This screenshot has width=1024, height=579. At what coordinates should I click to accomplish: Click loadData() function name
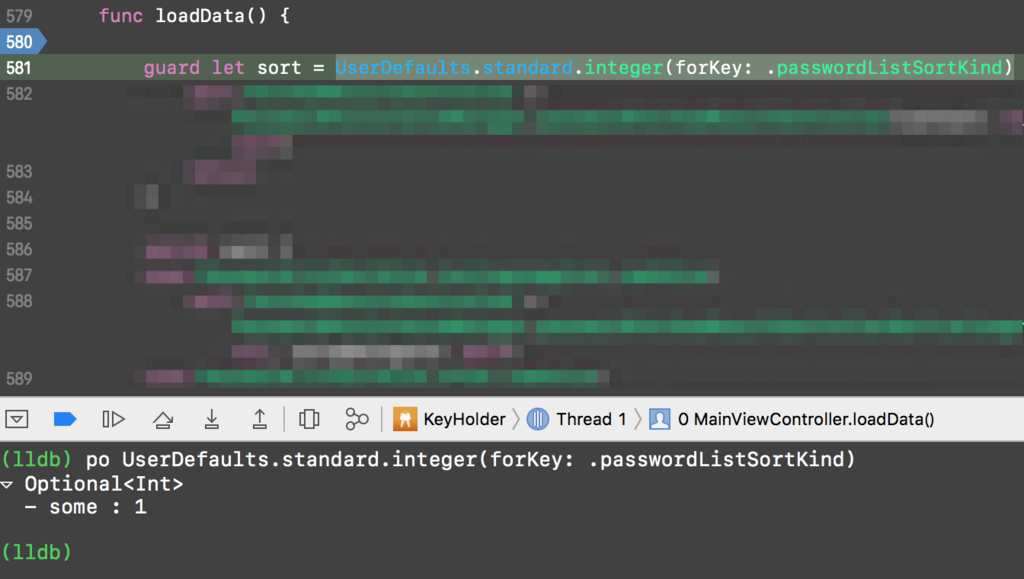point(211,16)
